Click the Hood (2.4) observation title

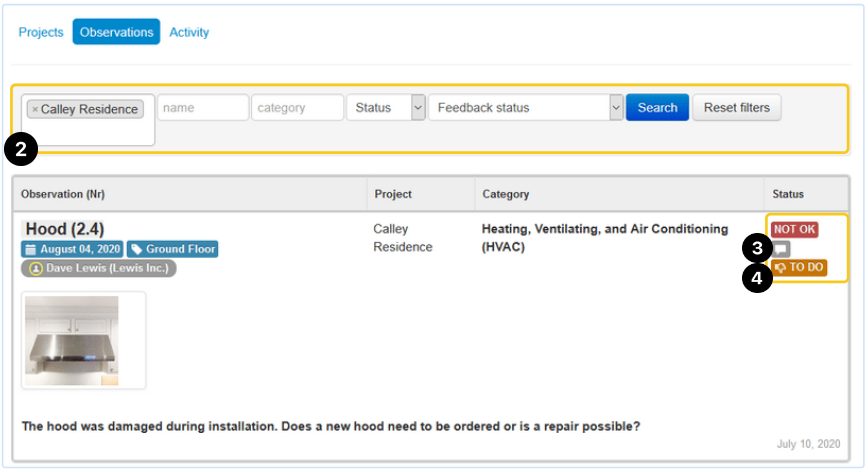click(64, 229)
